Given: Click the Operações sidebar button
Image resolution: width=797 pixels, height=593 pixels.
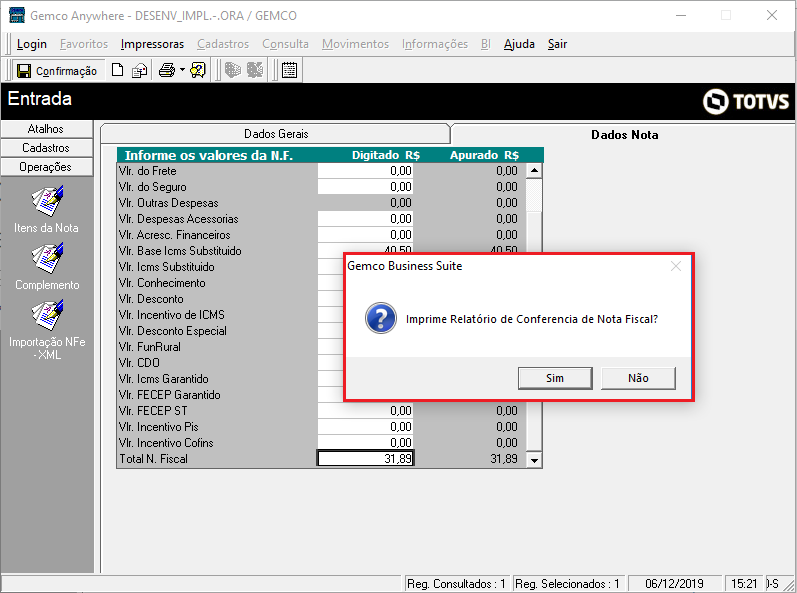Looking at the screenshot, I should click(46, 167).
